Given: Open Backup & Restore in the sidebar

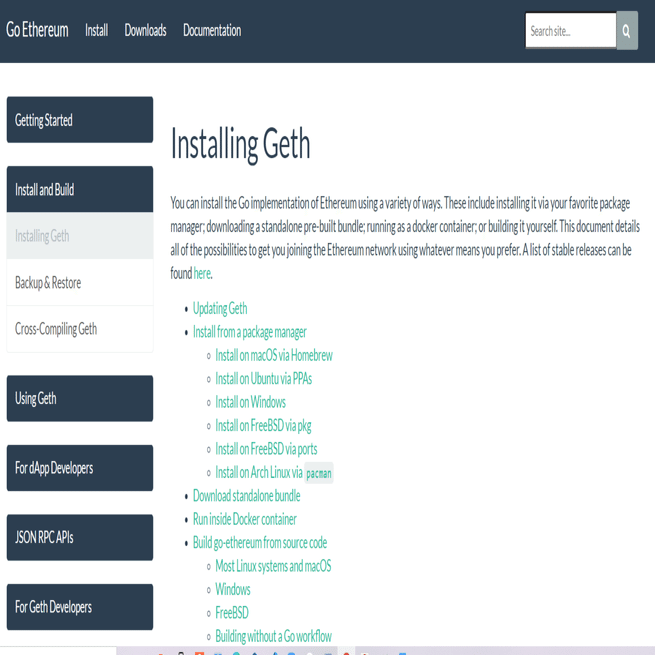Looking at the screenshot, I should pos(80,283).
